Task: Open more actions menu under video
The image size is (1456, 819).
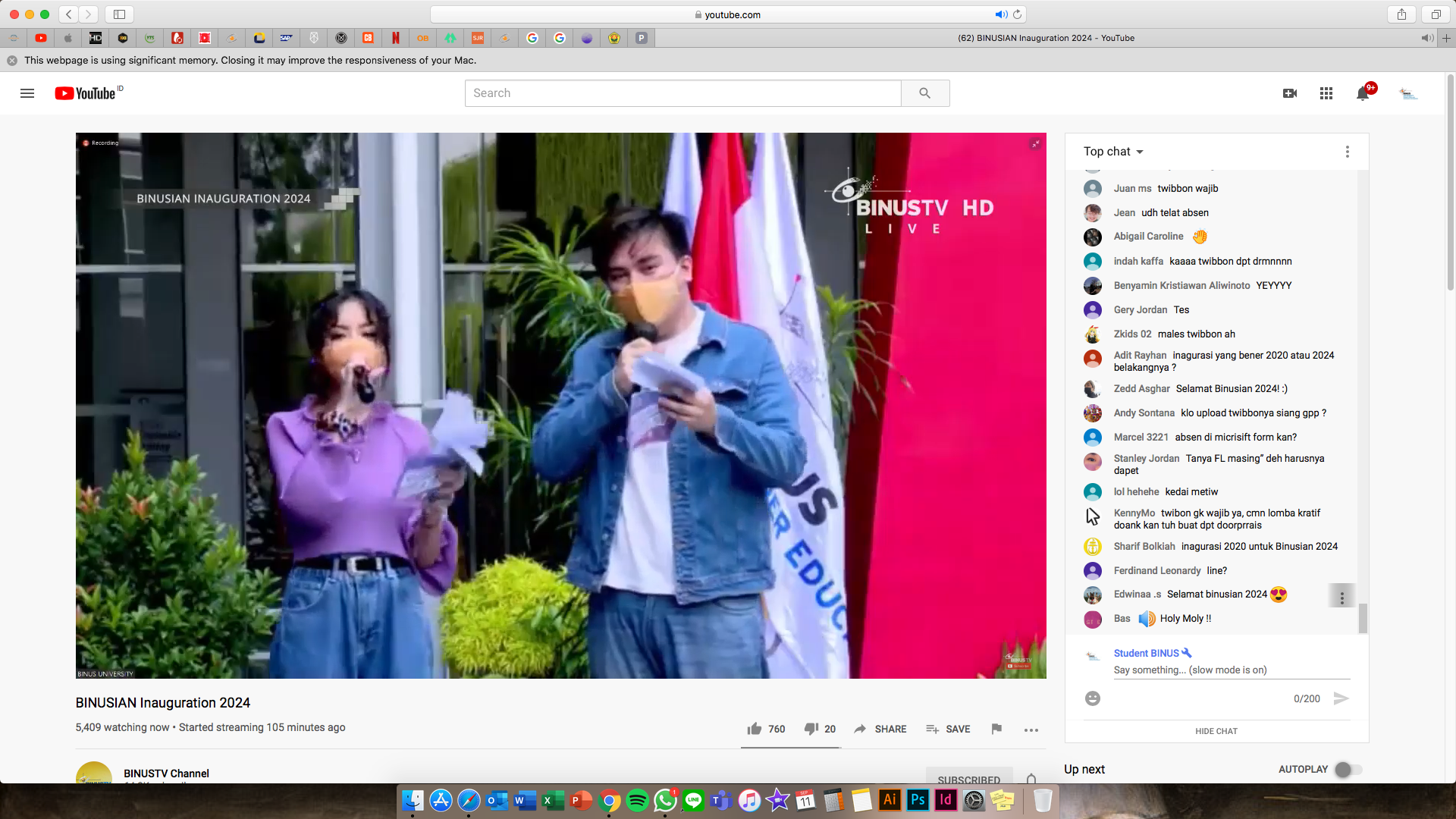Action: (1031, 730)
